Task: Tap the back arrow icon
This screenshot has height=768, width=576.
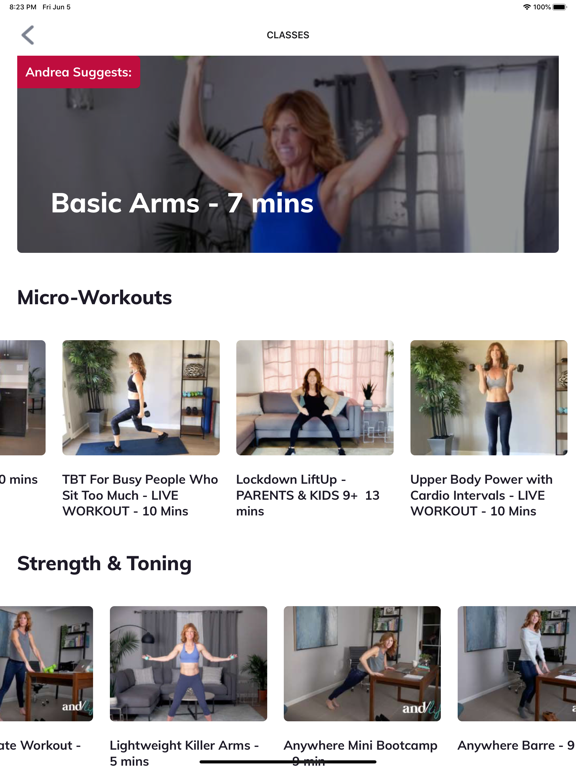Action: [28, 35]
